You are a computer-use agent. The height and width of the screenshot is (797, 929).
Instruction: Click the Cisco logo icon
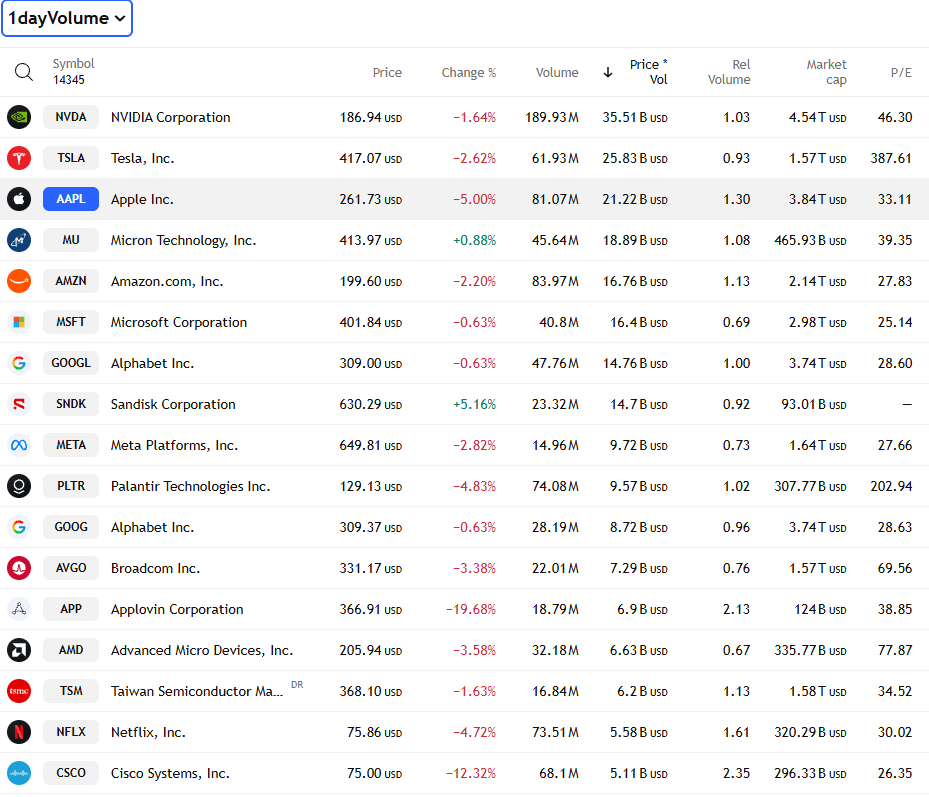tap(19, 773)
